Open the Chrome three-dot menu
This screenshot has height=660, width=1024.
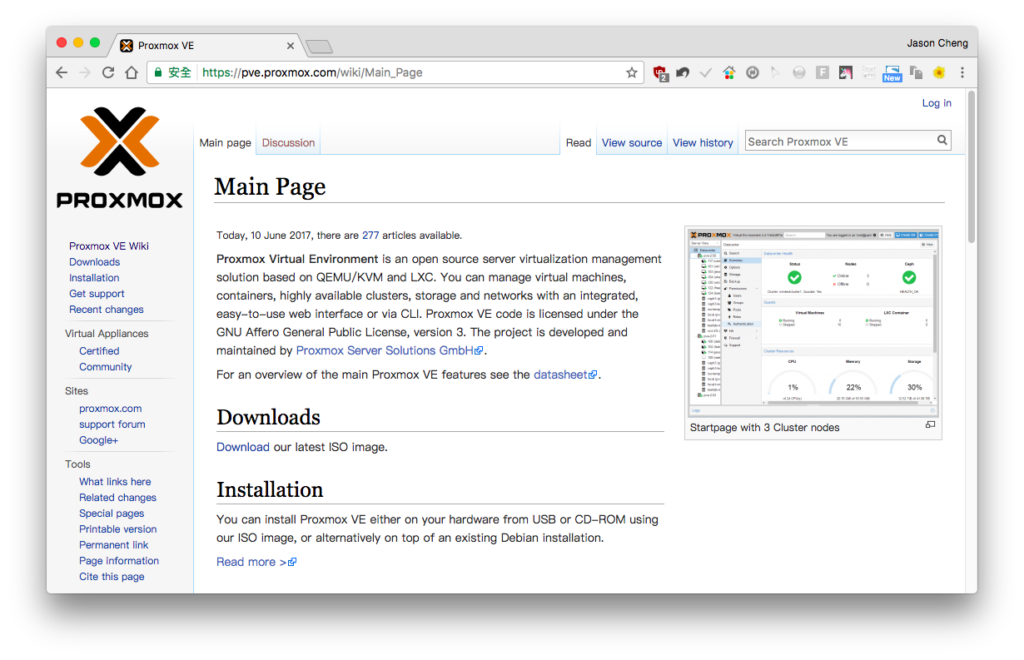(962, 72)
